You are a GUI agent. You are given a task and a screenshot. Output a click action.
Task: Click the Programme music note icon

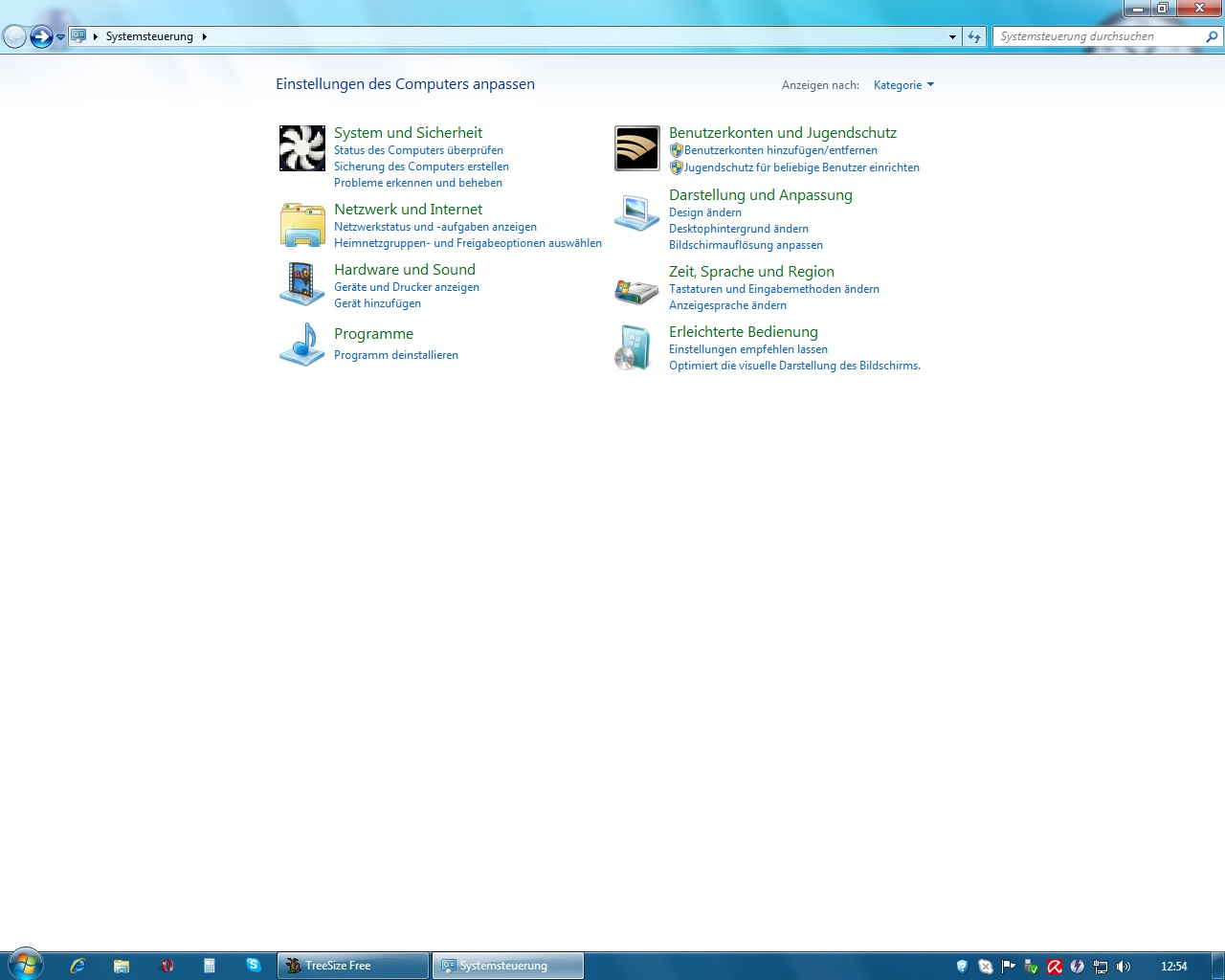pos(302,345)
